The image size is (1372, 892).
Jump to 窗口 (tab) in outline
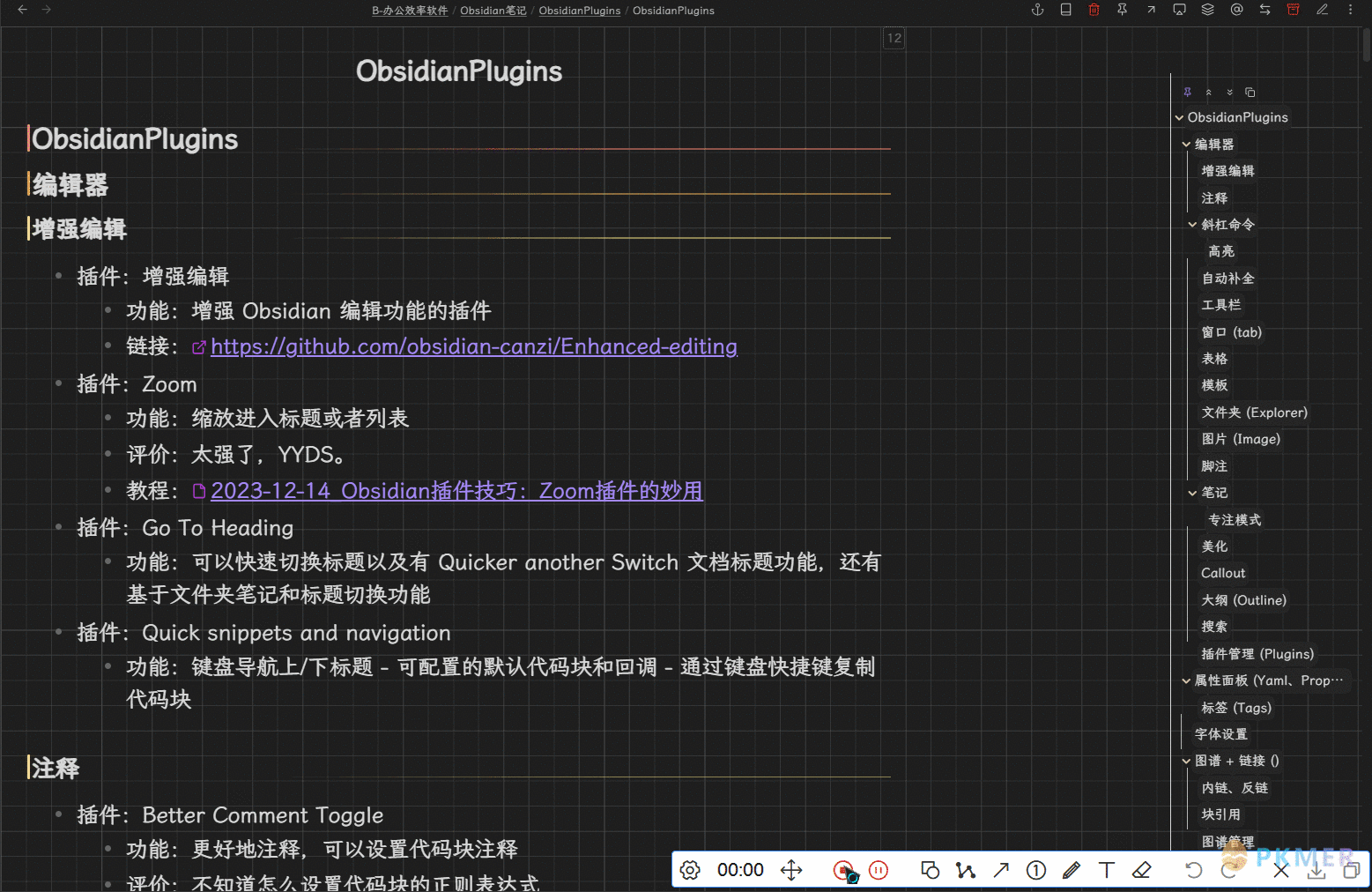(1231, 332)
